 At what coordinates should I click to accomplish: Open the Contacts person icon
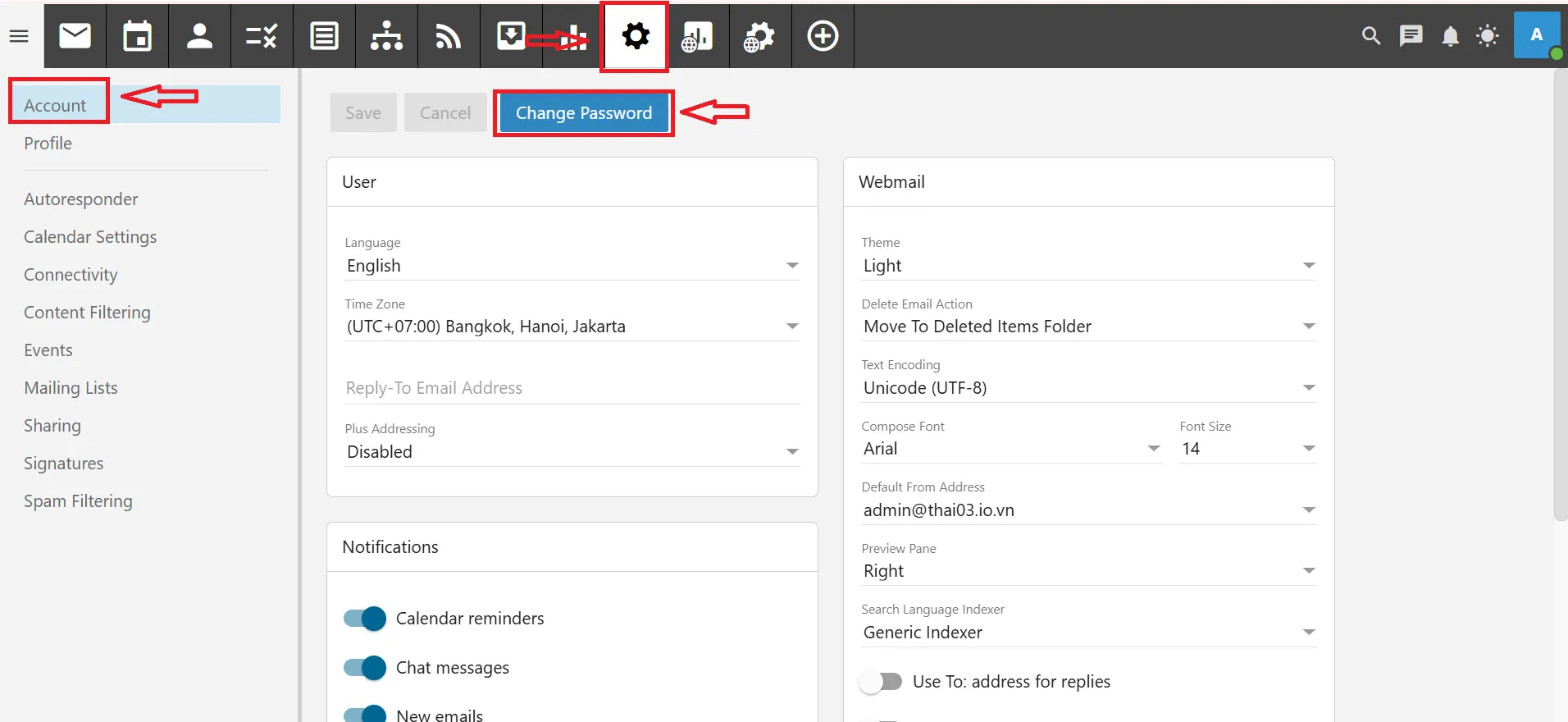coord(199,36)
